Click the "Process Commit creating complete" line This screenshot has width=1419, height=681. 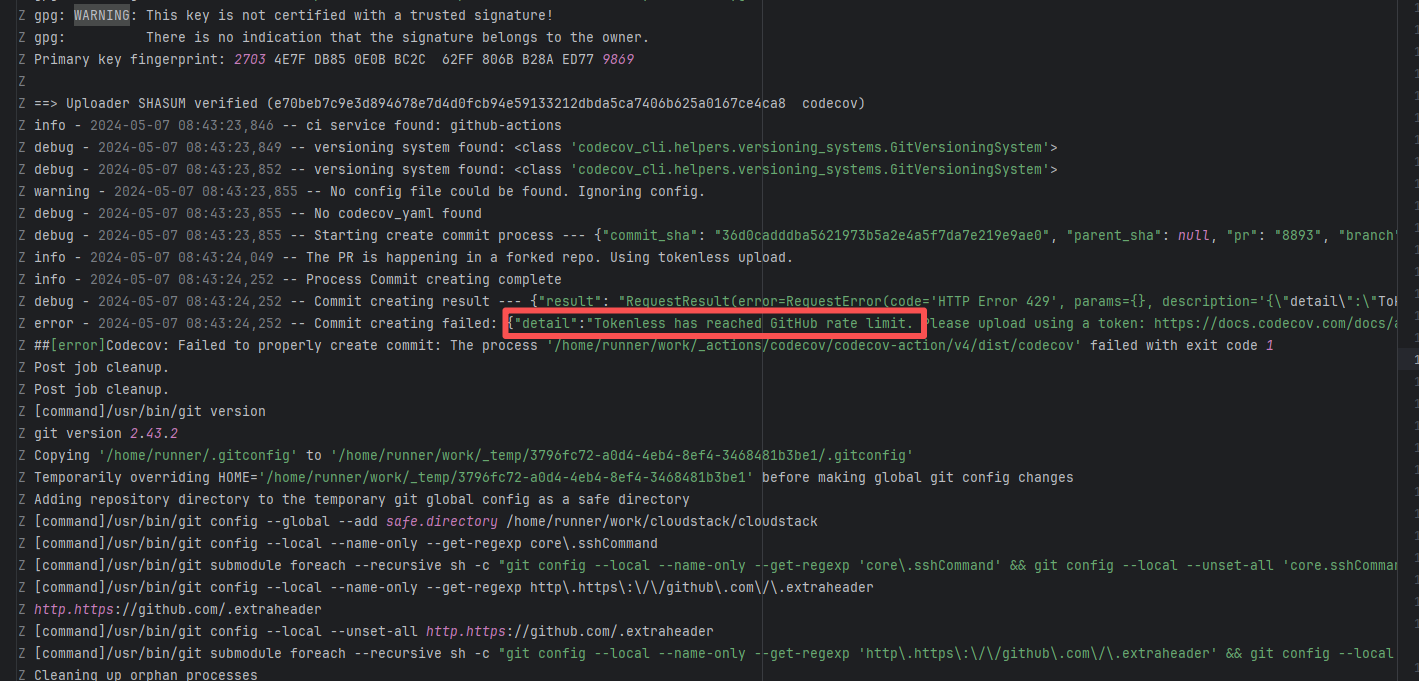pyautogui.click(x=297, y=280)
